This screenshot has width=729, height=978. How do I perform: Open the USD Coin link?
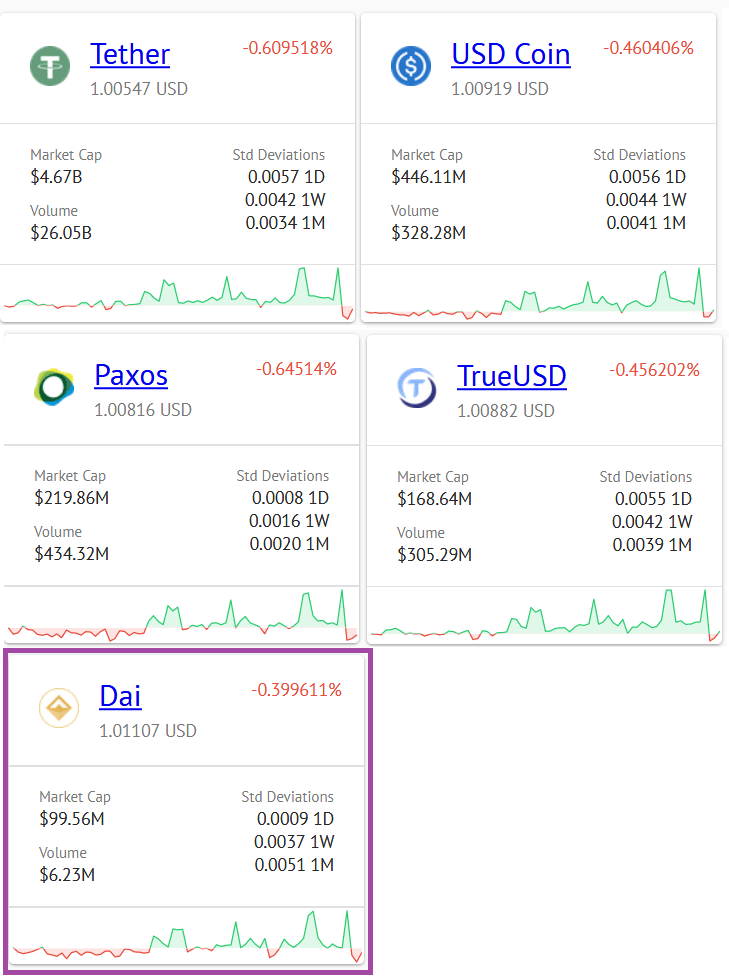(x=511, y=54)
